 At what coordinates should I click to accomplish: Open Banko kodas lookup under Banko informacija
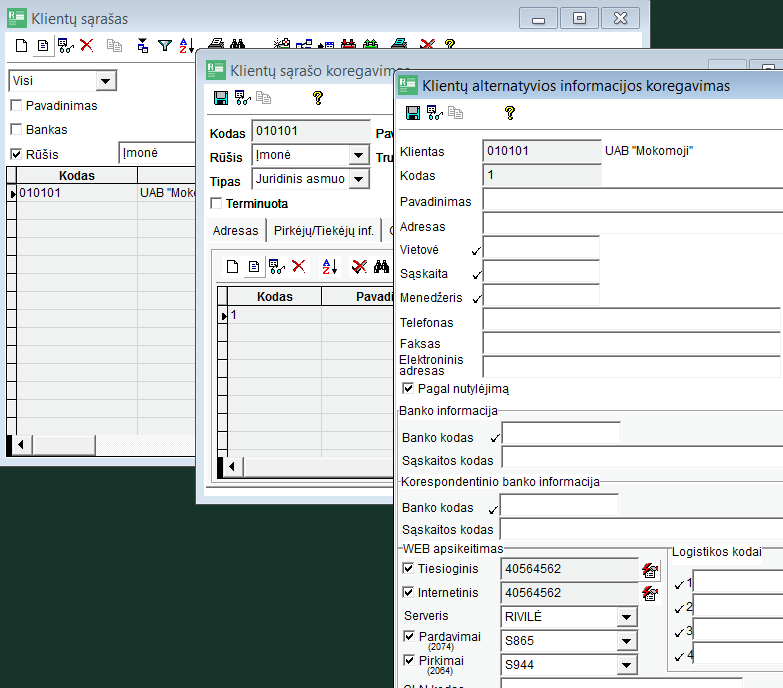click(x=495, y=438)
